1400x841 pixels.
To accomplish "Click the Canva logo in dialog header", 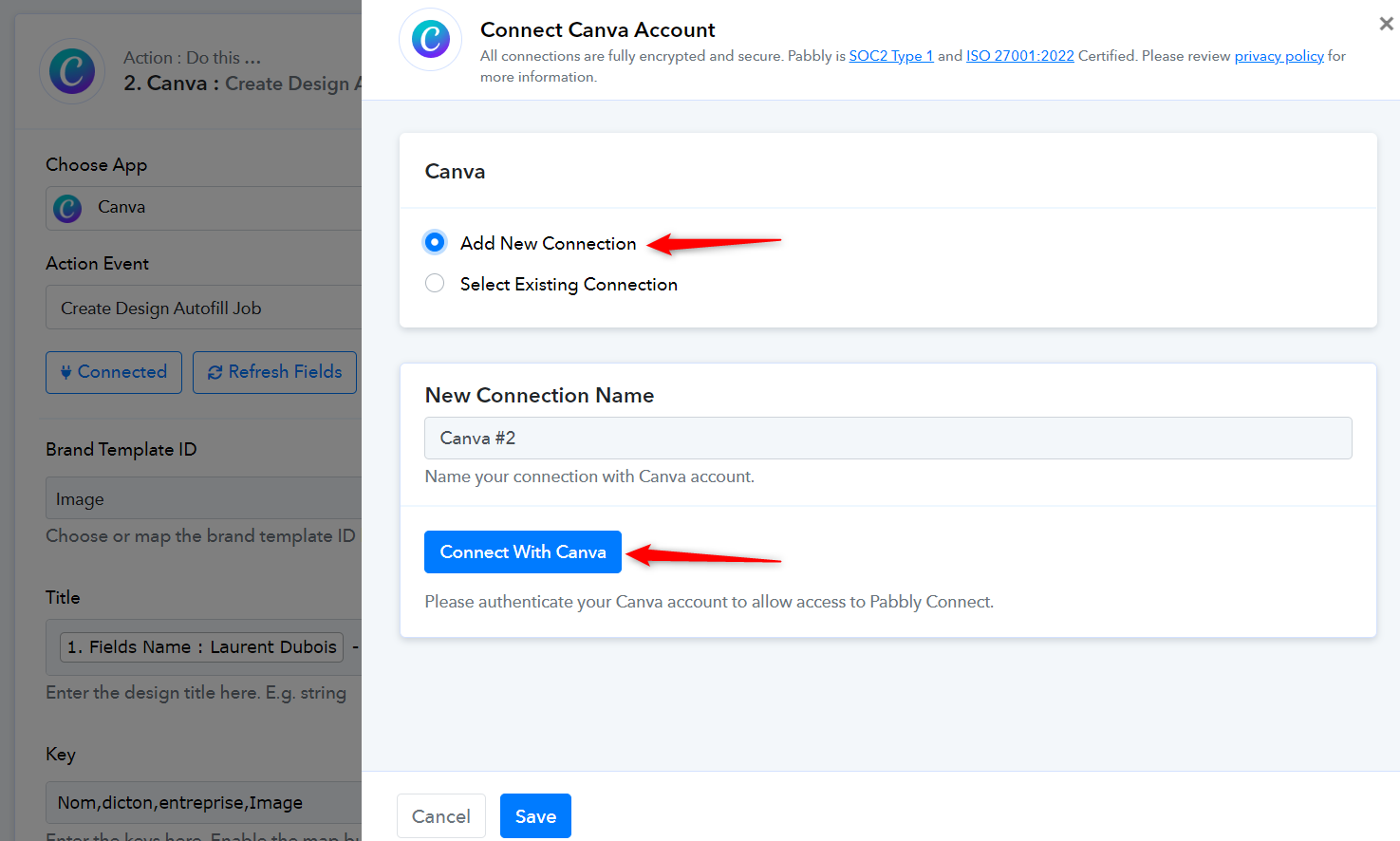I will pos(430,39).
